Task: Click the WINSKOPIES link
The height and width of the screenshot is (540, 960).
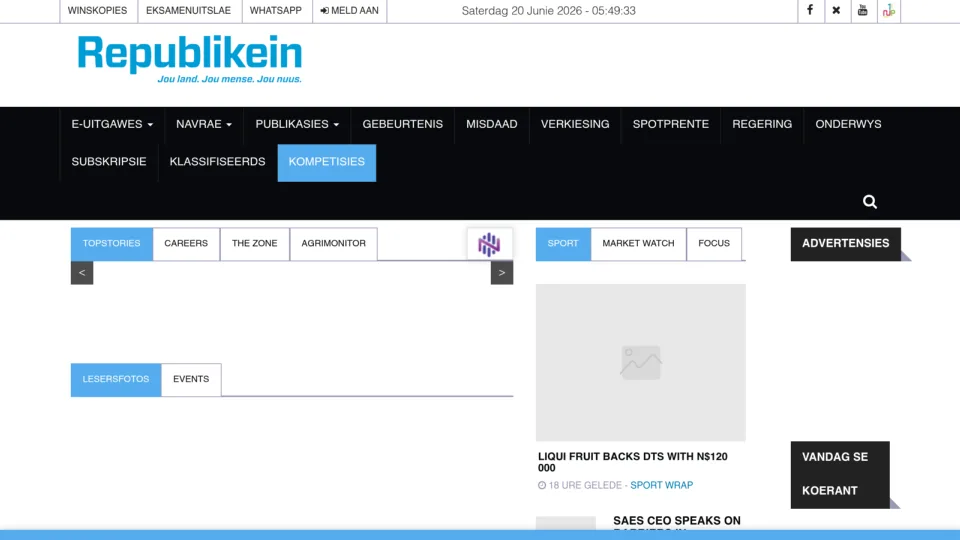Action: (97, 10)
